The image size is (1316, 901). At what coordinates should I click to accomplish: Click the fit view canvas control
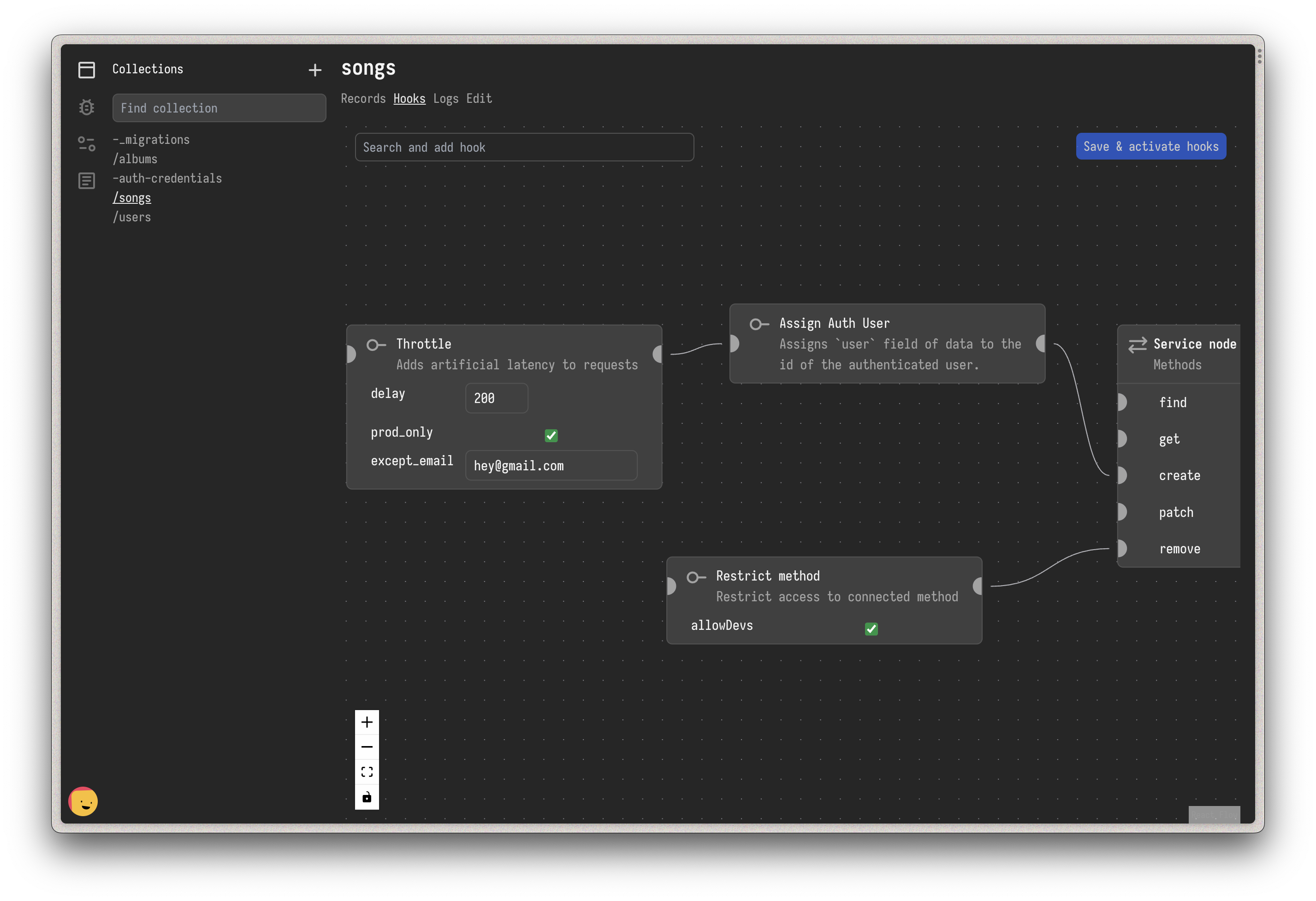click(x=367, y=772)
